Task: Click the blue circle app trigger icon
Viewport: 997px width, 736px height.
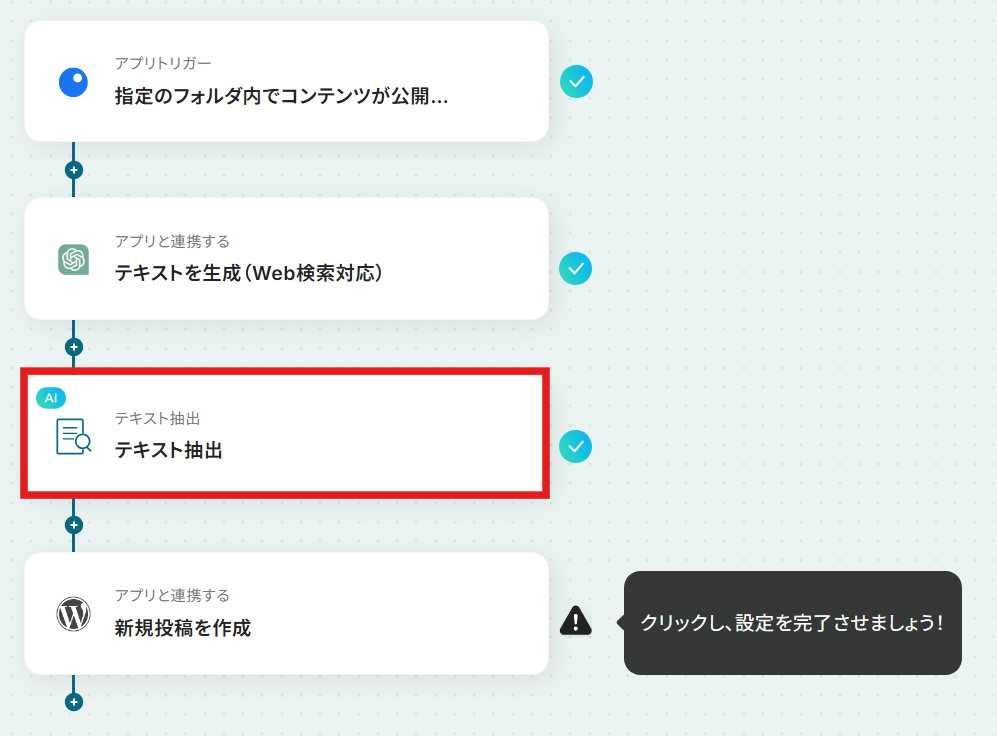Action: point(73,82)
